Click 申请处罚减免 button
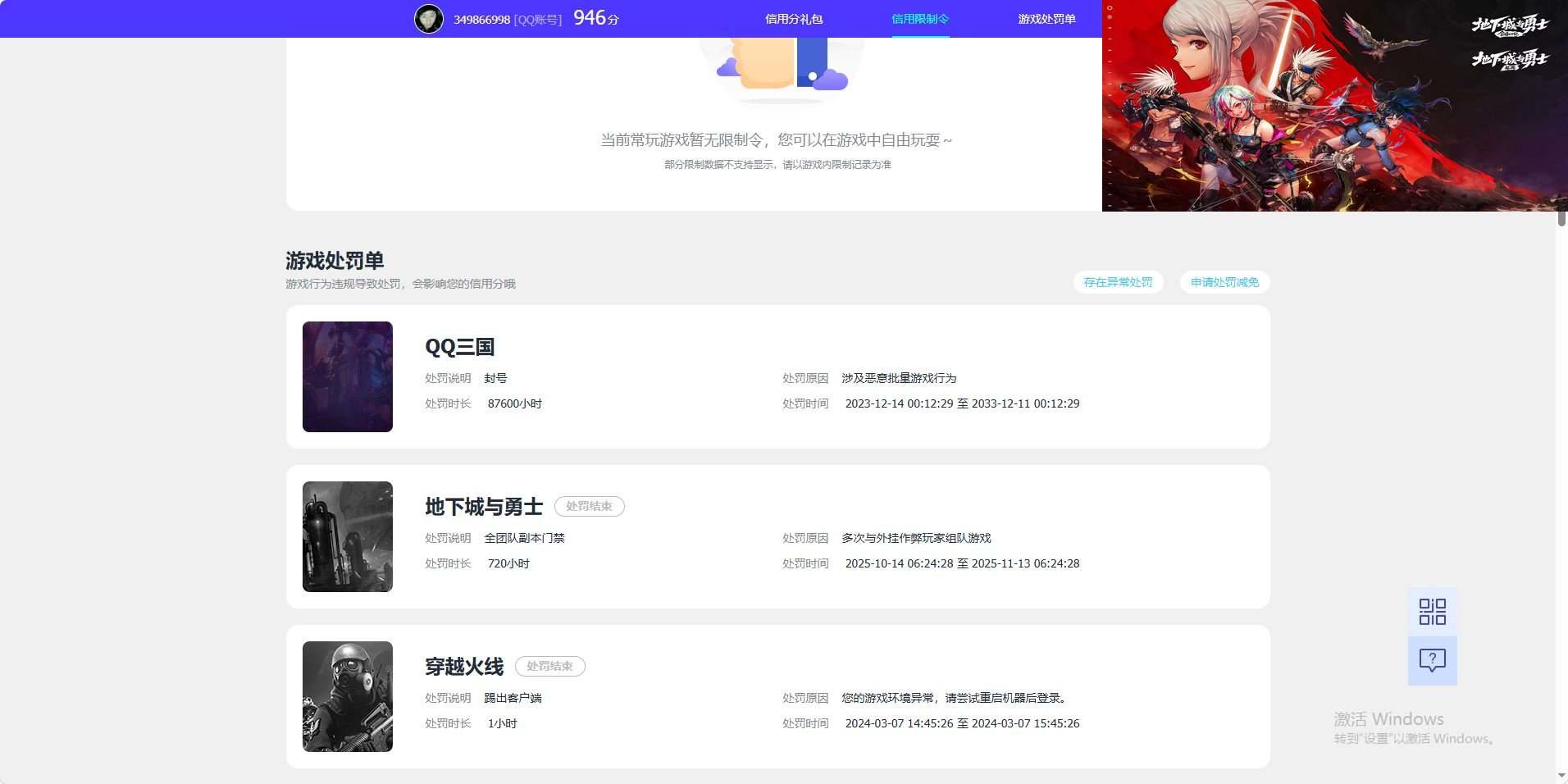The height and width of the screenshot is (784, 1568). point(1224,282)
